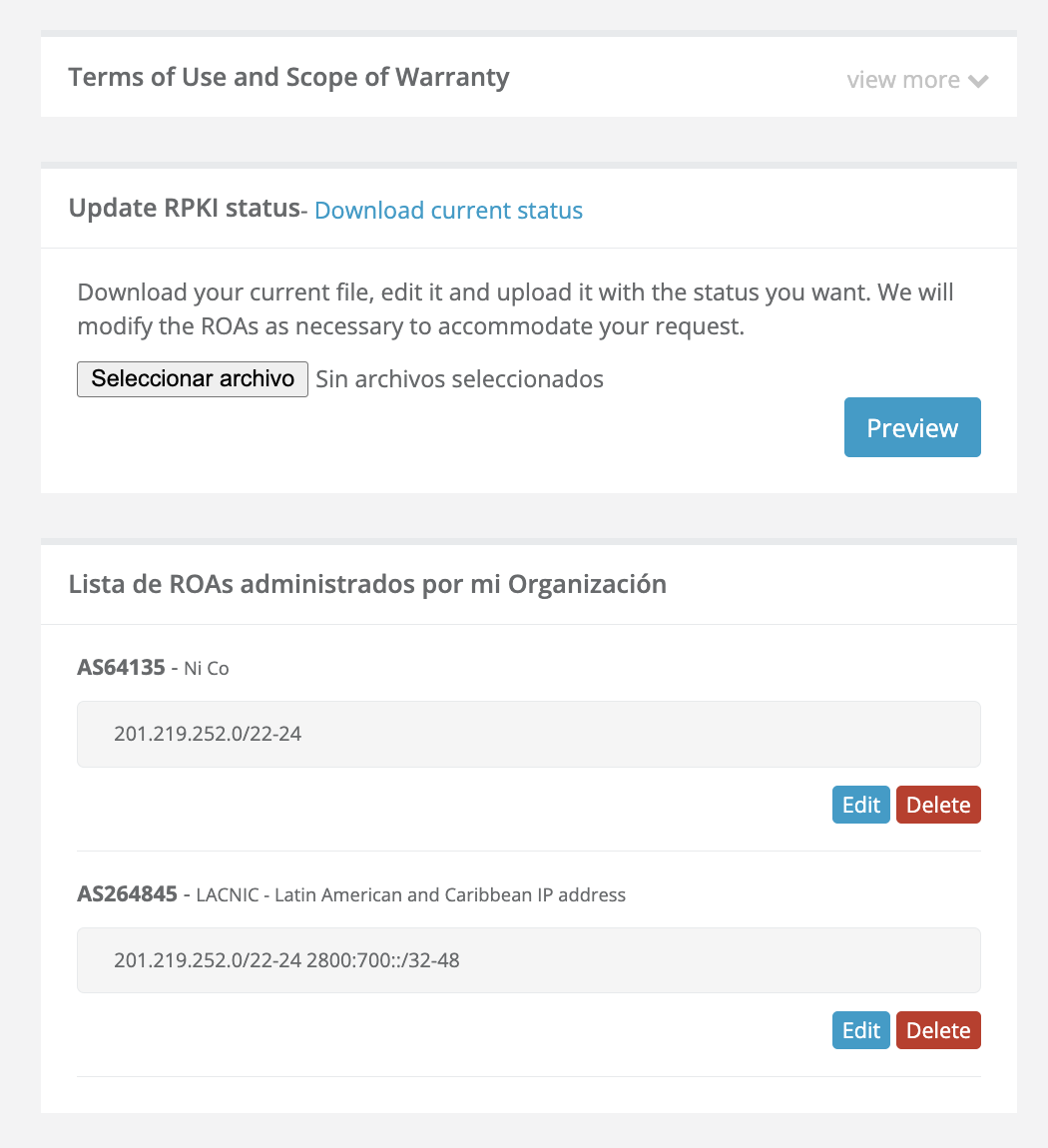Edit the AS264845 LACNIC ROA
1048x1148 pixels.
tap(860, 1030)
